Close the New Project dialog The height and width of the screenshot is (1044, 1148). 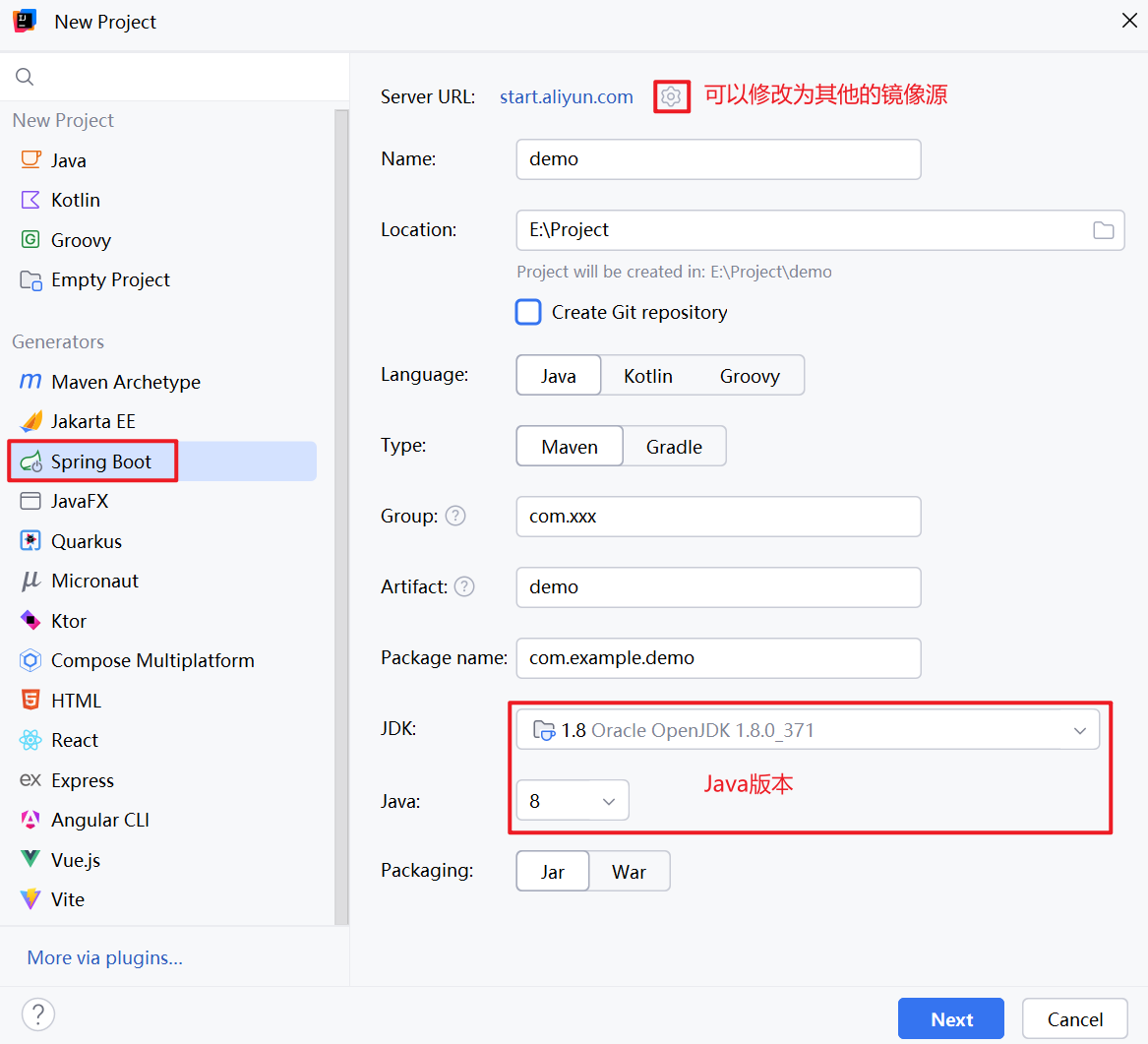pos(1129,22)
